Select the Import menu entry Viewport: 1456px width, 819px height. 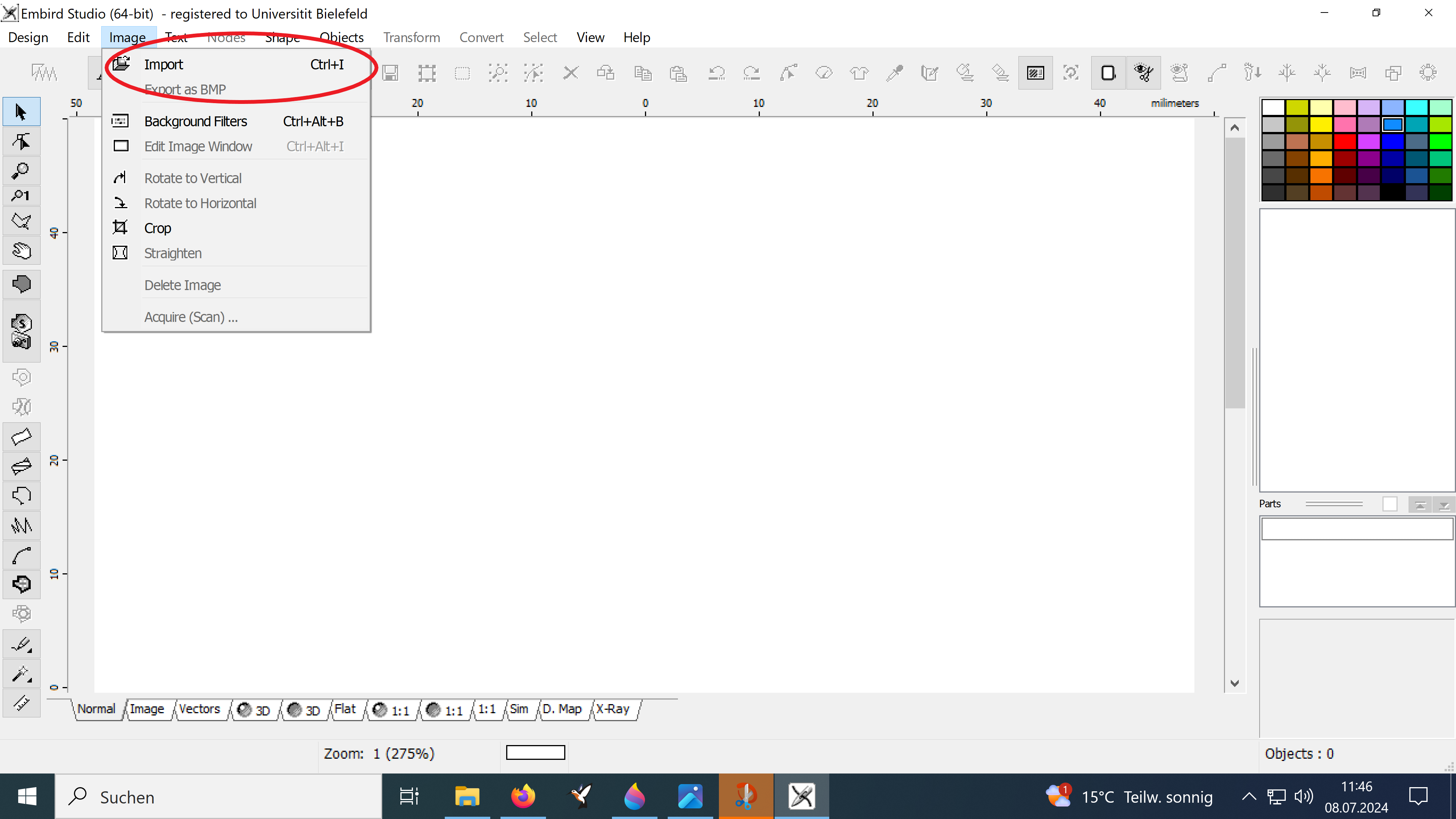pos(164,64)
